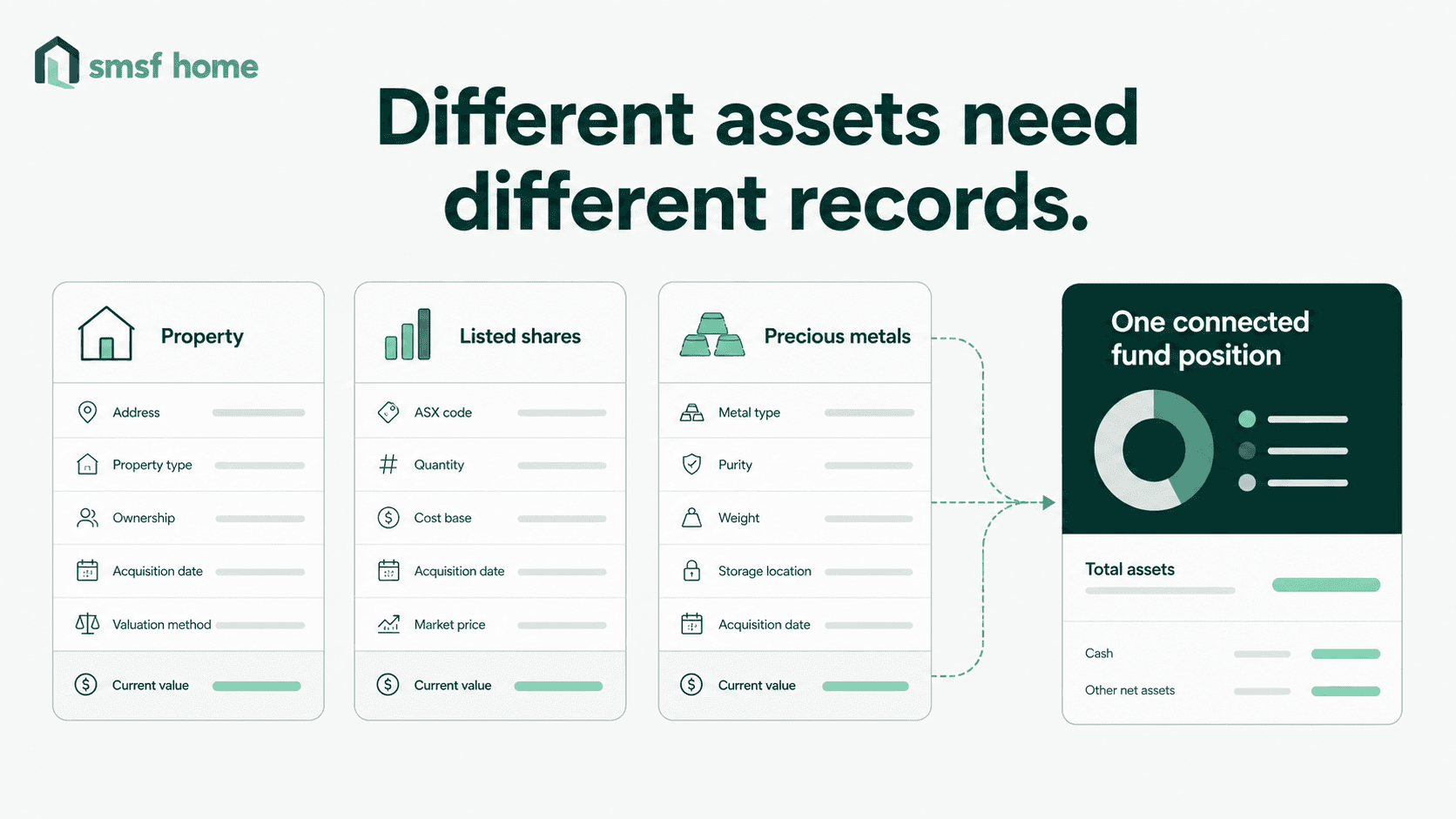This screenshot has height=819, width=1456.
Task: Click the calendar icon in Precious metals card
Action: [691, 624]
